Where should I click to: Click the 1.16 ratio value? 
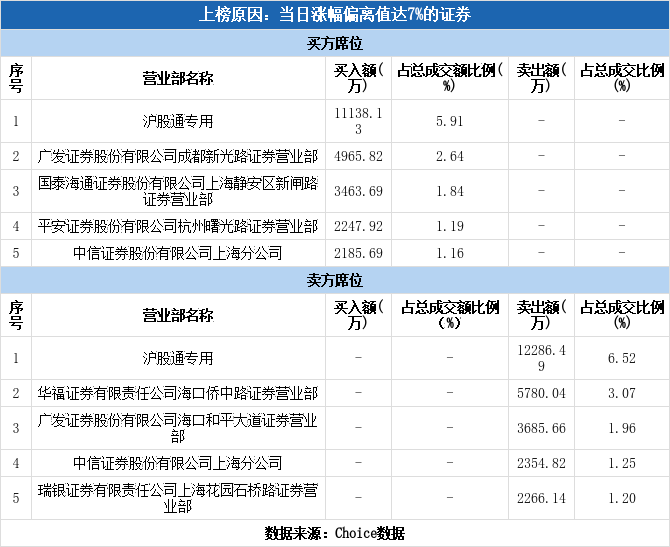point(450,253)
